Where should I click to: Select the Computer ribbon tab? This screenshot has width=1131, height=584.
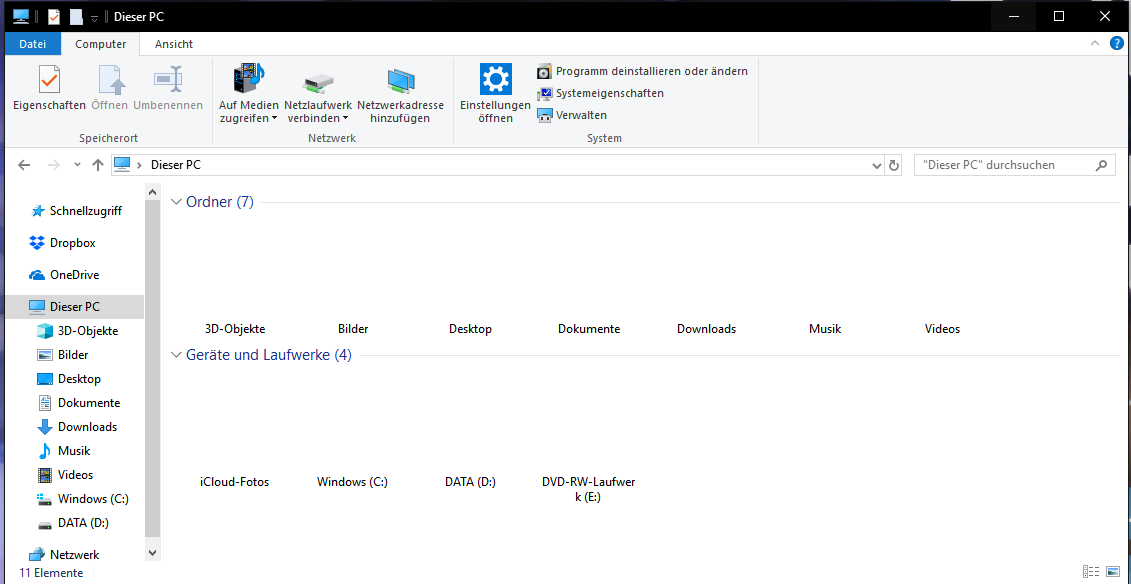point(101,44)
